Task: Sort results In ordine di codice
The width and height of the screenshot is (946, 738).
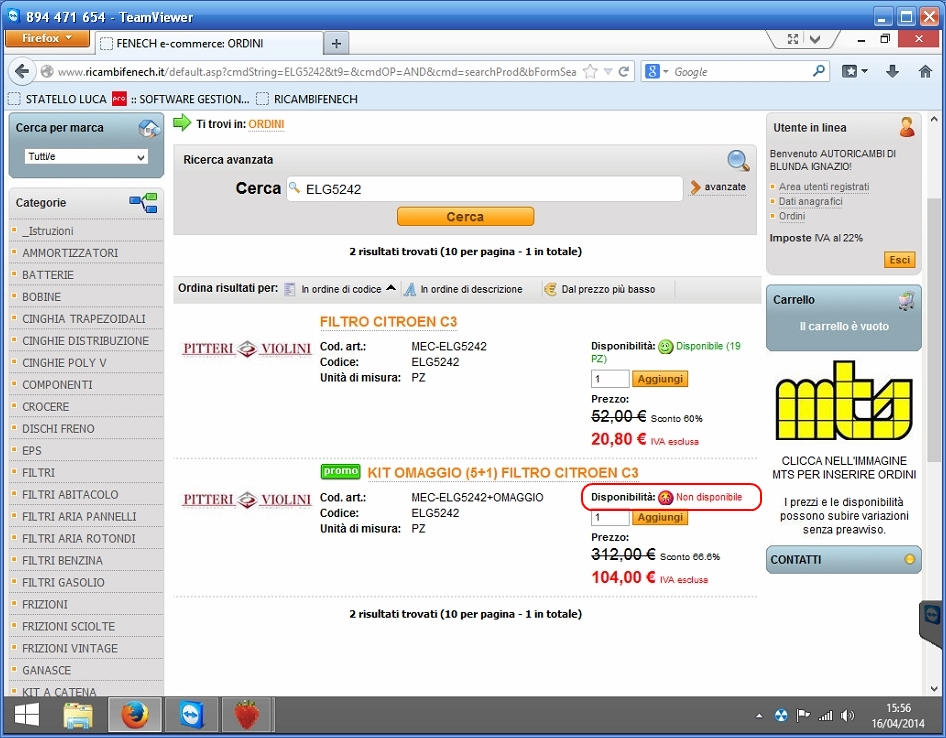Action: pyautogui.click(x=340, y=290)
